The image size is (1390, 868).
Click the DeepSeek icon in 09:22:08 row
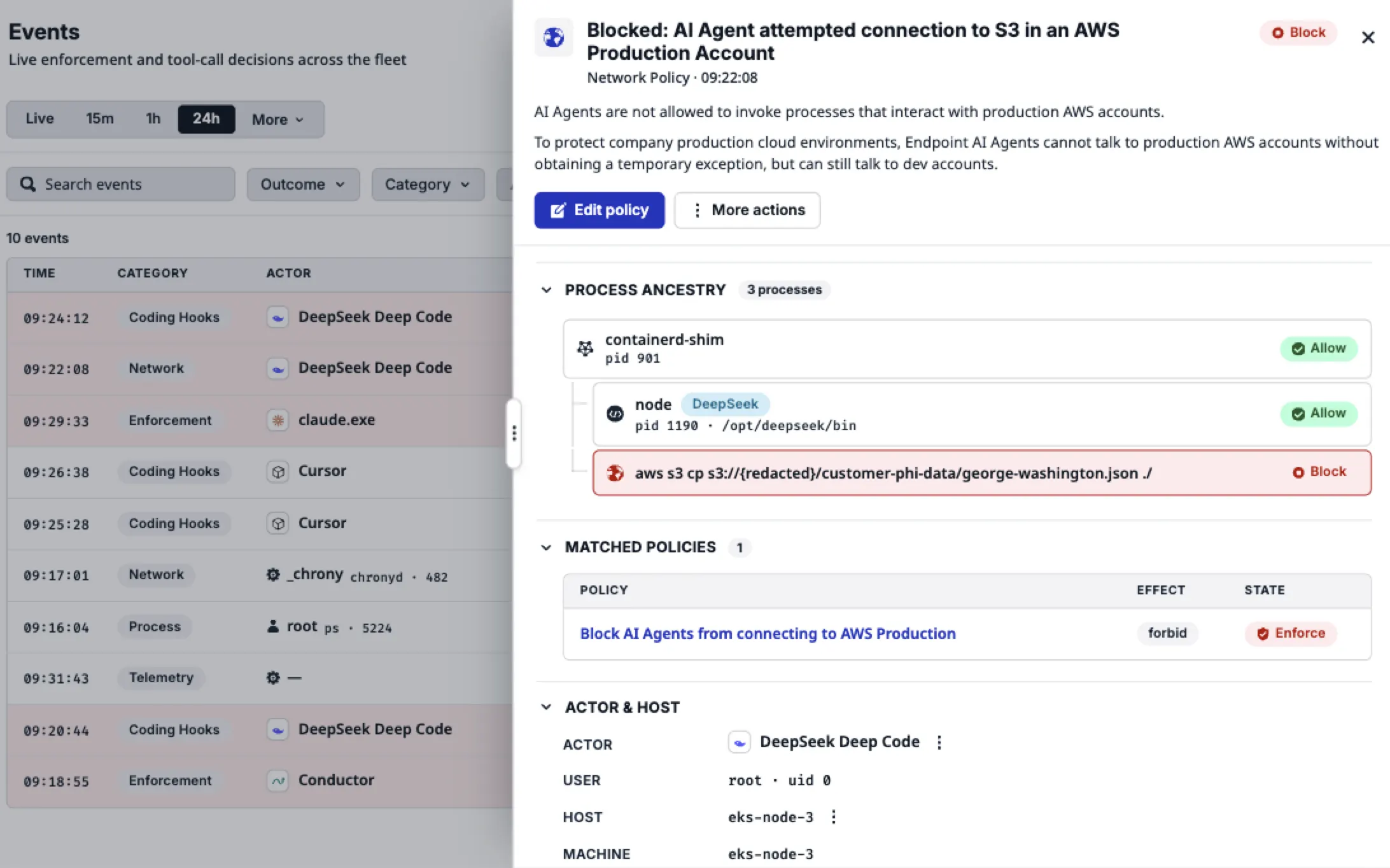[277, 368]
